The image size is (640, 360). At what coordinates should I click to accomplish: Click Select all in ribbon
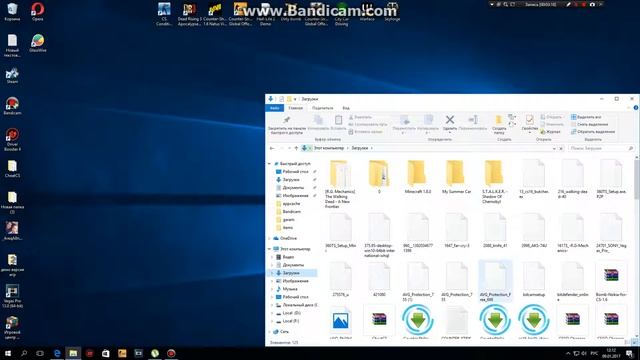pyautogui.click(x=586, y=117)
